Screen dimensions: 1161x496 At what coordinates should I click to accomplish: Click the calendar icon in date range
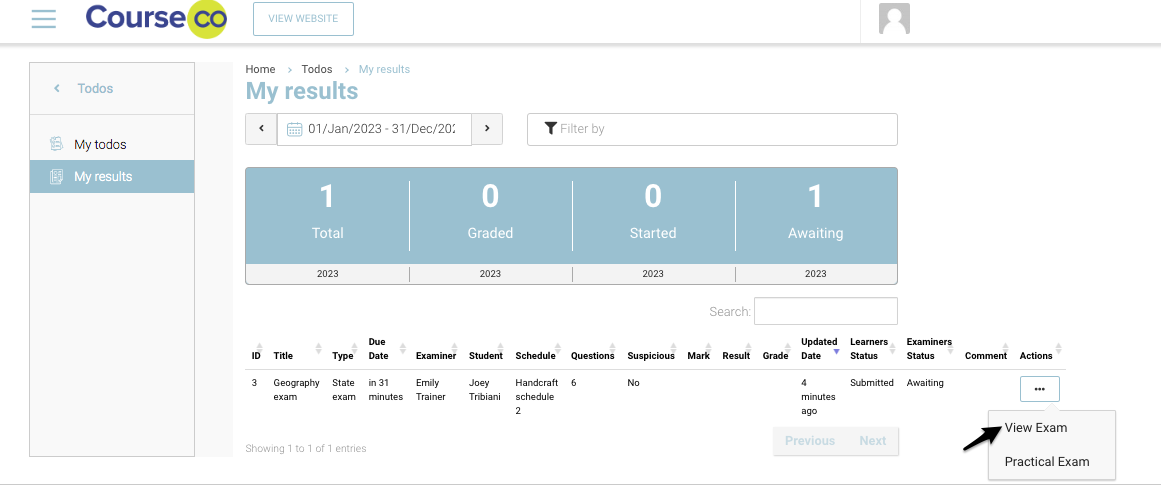tap(295, 129)
